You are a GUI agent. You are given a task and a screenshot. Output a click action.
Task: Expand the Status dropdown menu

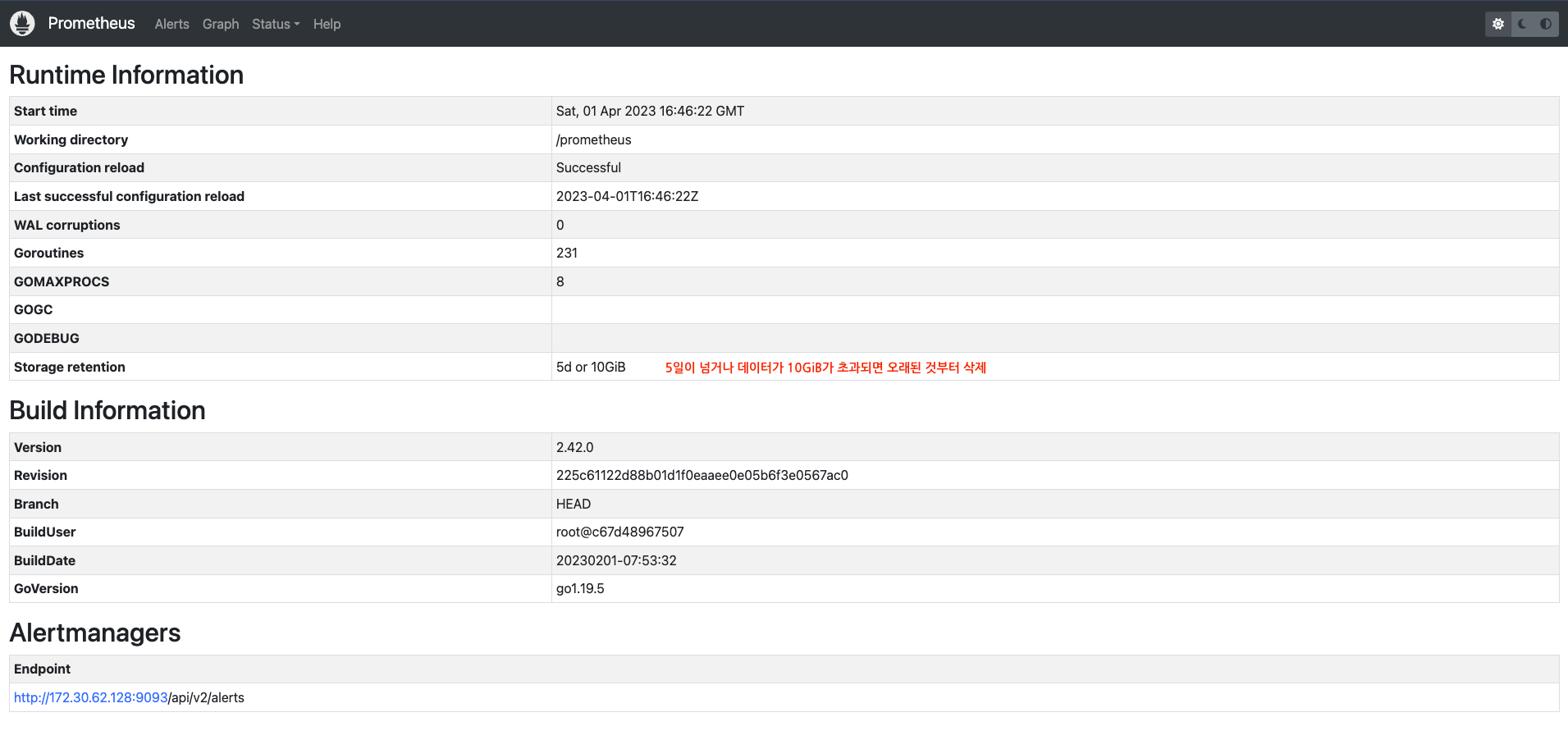coord(276,25)
